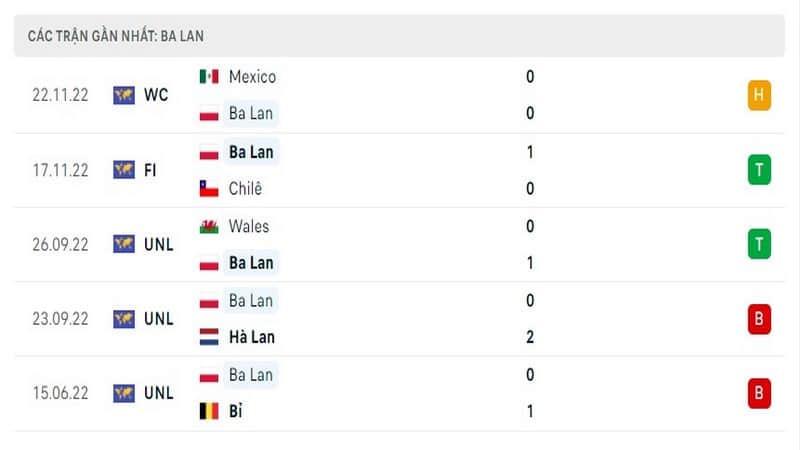The width and height of the screenshot is (800, 450).
Task: Click the red B badge for Bỉ match
Action: (759, 393)
